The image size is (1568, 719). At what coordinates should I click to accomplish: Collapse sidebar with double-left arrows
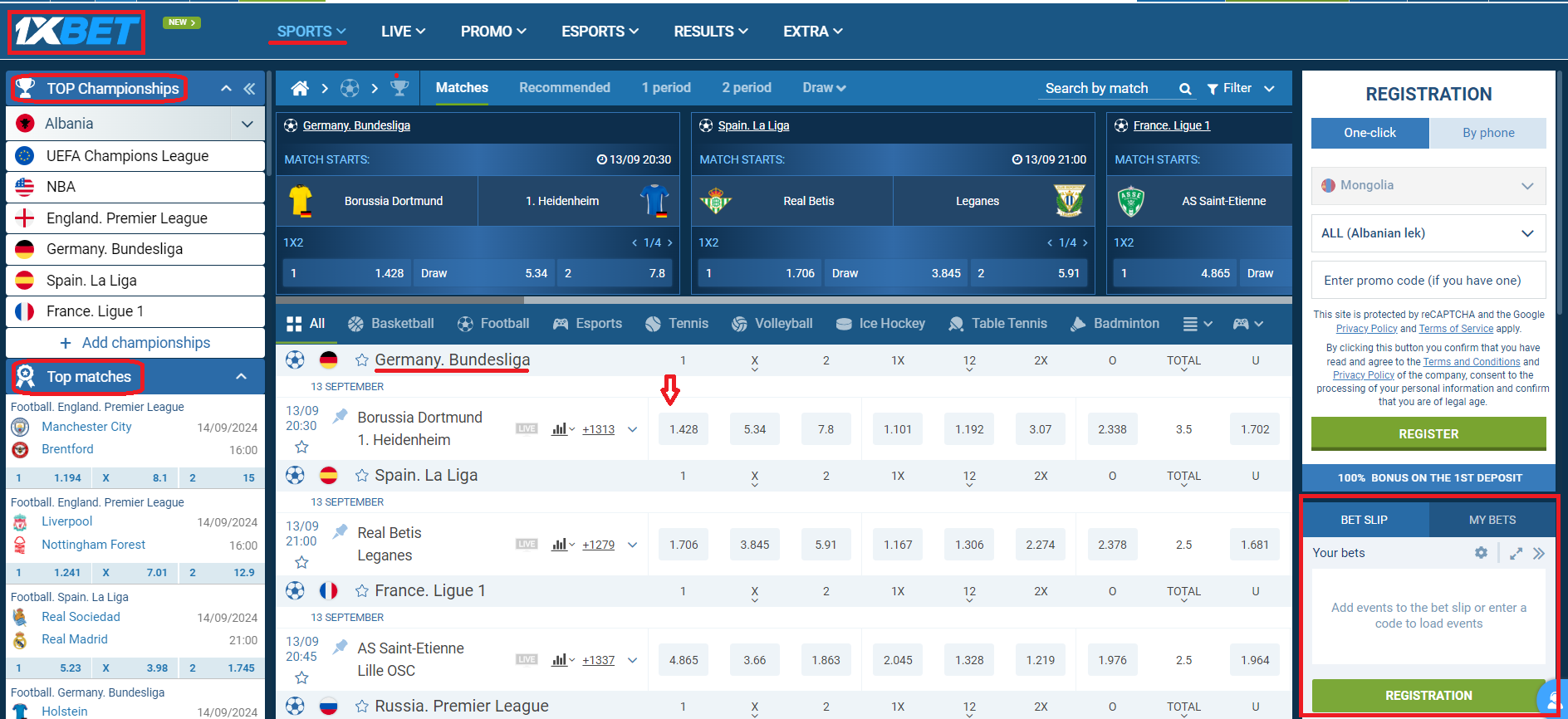tap(249, 89)
